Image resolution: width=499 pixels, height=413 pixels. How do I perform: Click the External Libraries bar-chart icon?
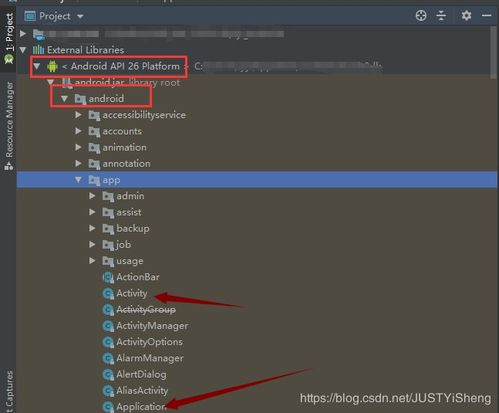tap(38, 50)
